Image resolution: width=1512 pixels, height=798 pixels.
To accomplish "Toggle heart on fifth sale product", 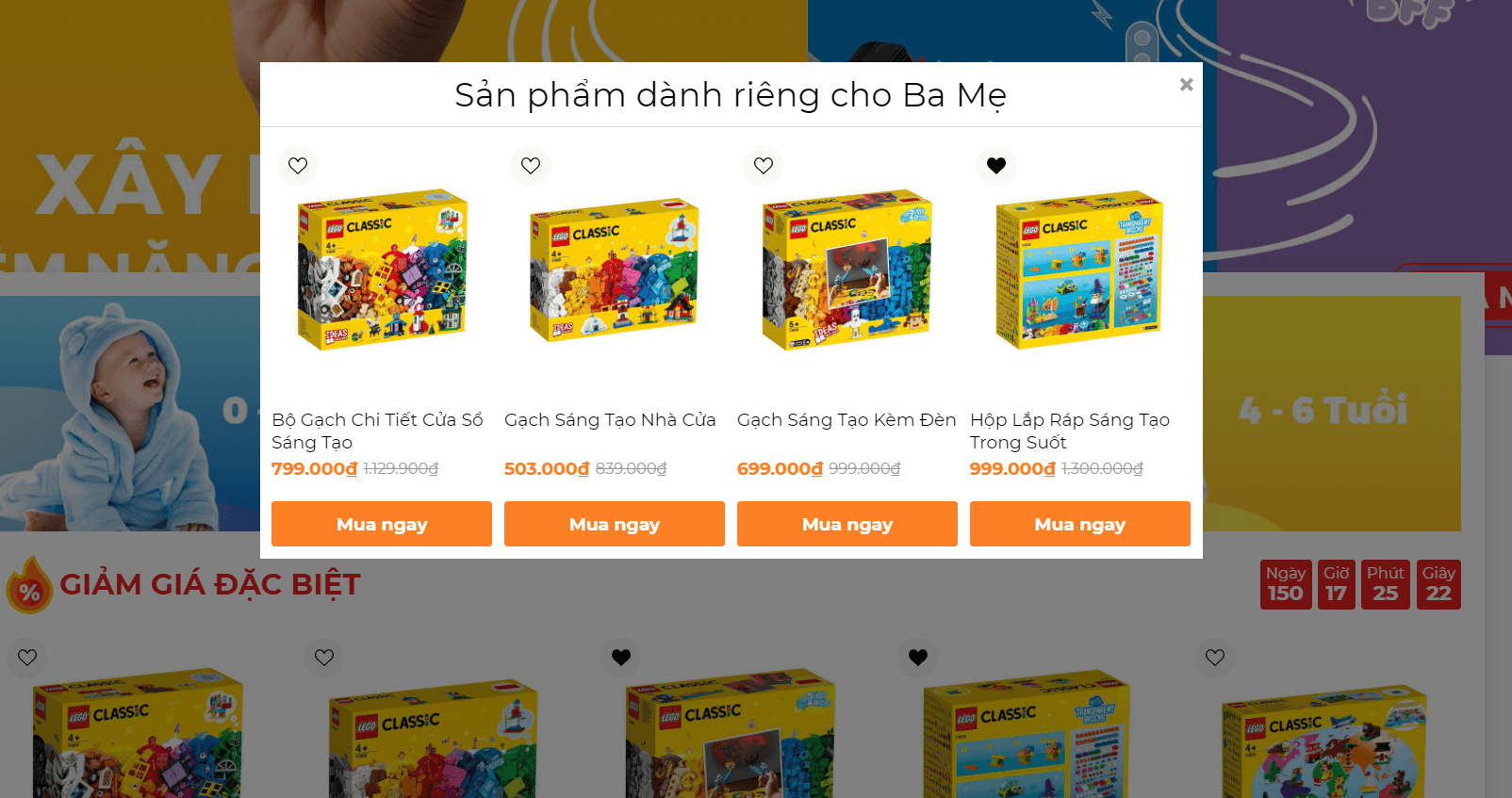I will point(1215,658).
